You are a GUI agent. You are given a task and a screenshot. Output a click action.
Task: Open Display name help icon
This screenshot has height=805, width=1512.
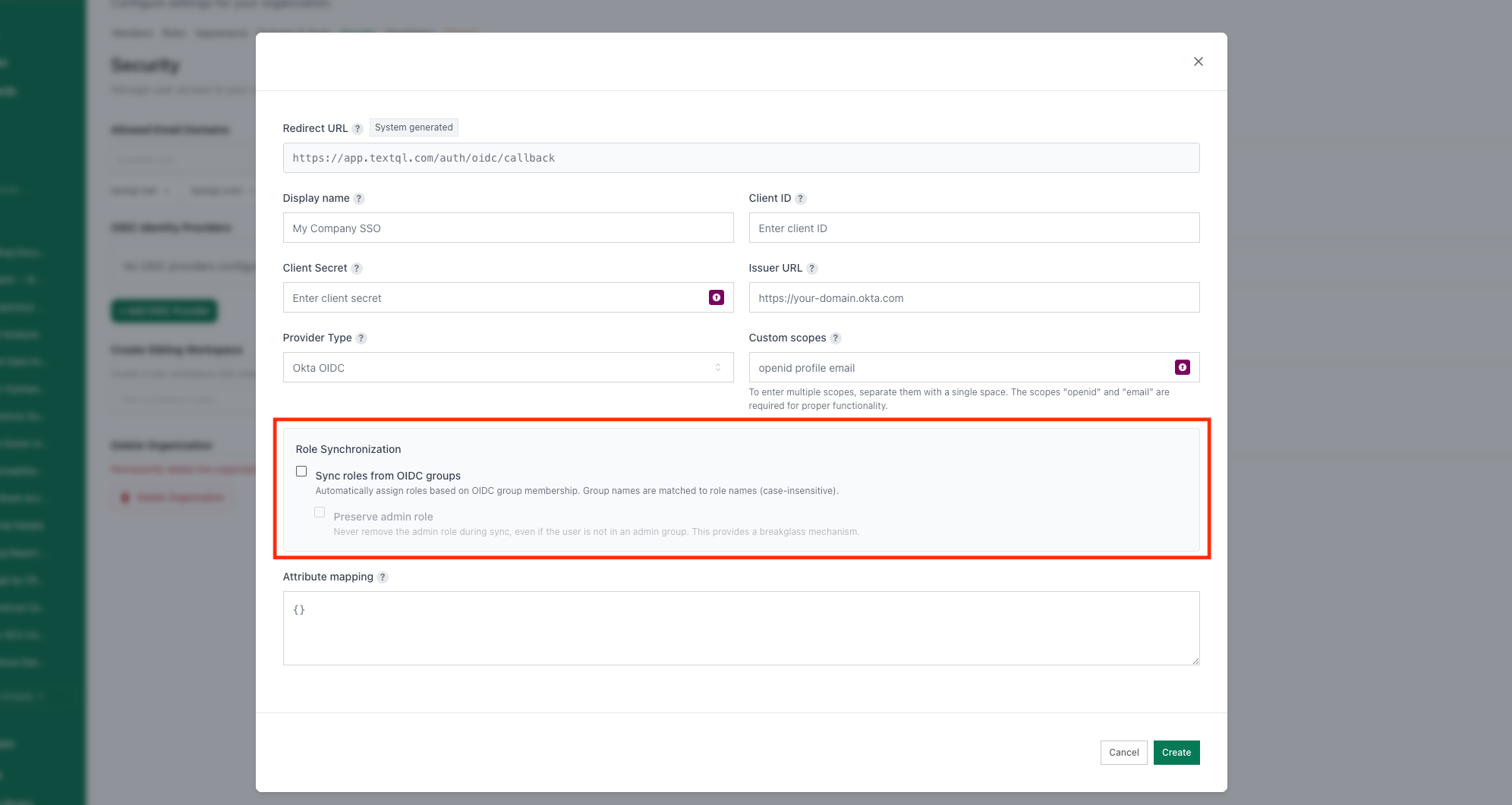click(x=359, y=199)
